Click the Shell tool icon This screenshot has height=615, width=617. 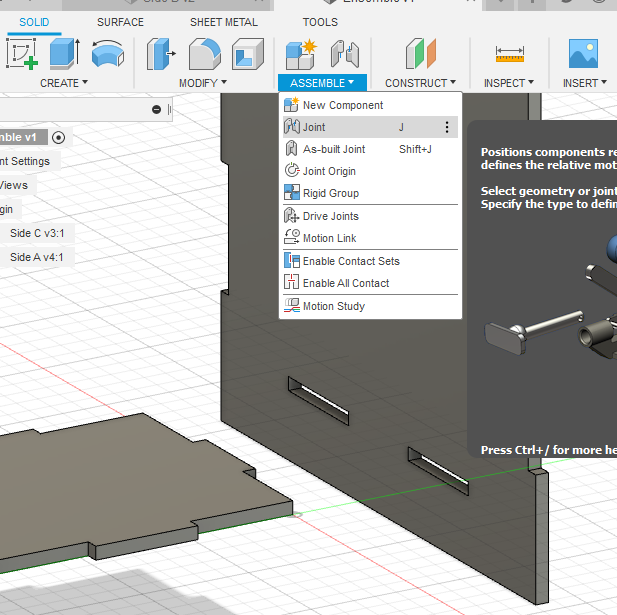click(x=248, y=54)
